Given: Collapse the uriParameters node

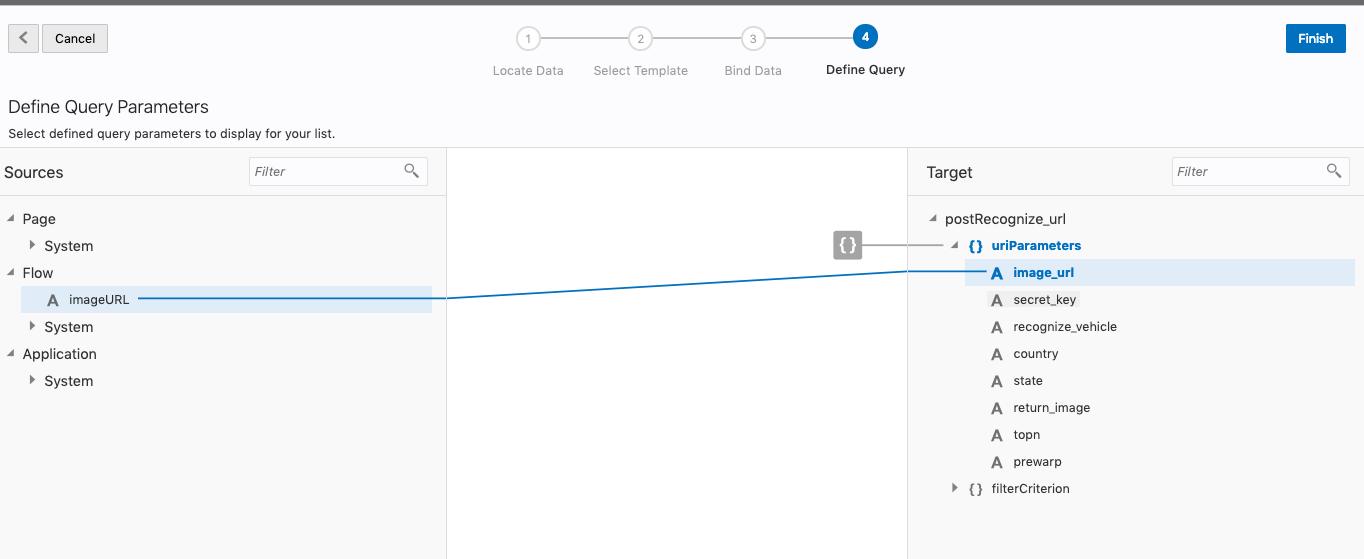Looking at the screenshot, I should click(x=954, y=245).
